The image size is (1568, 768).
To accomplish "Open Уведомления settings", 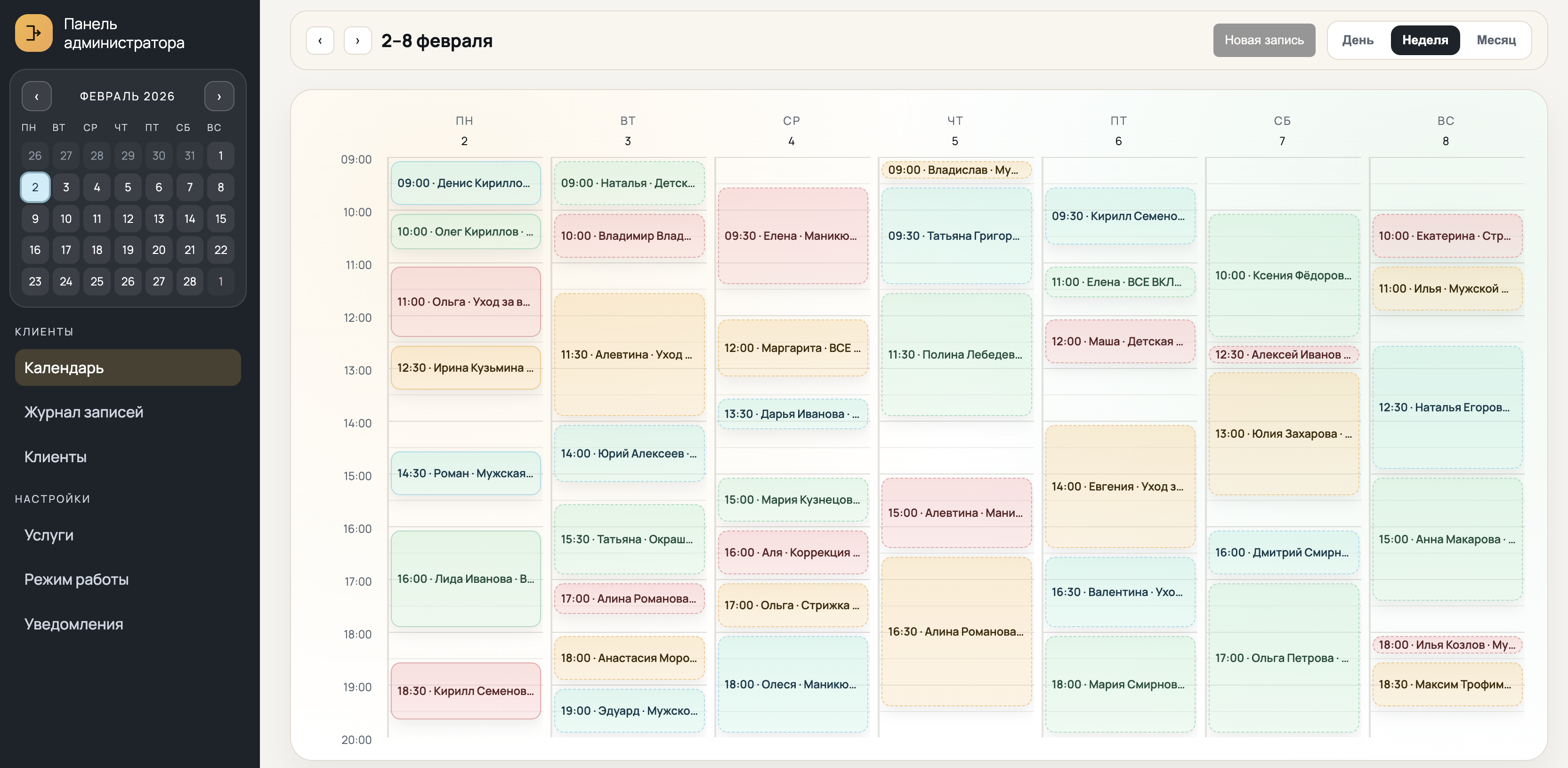I will pyautogui.click(x=73, y=624).
